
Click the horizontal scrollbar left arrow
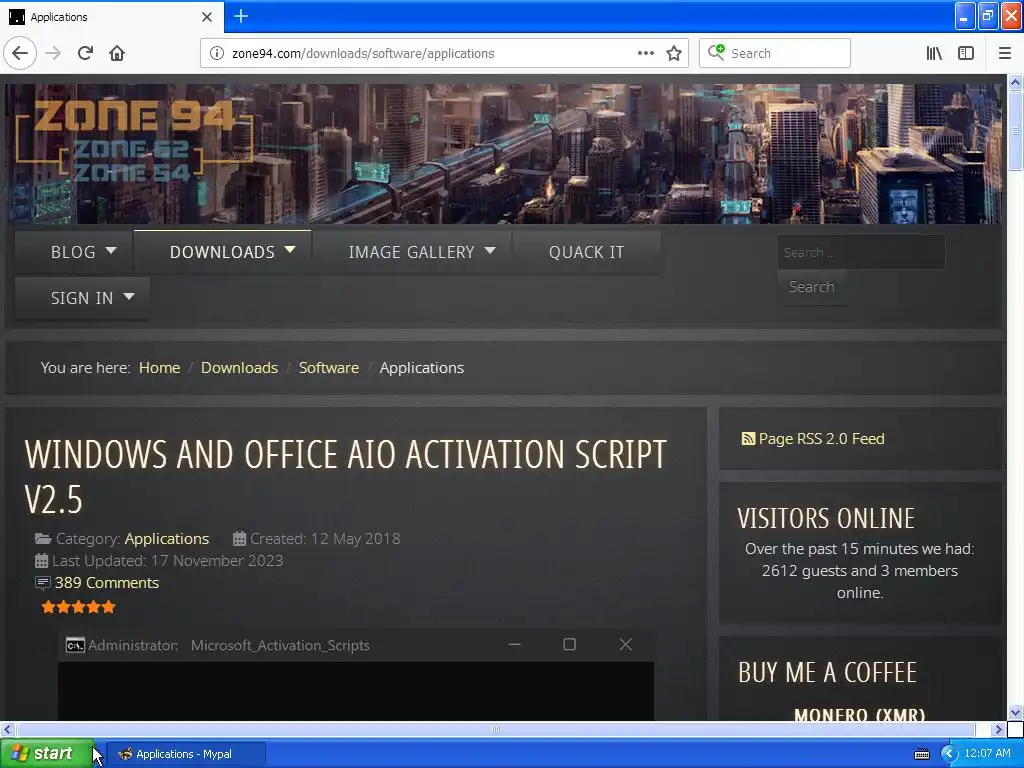pyautogui.click(x=7, y=729)
